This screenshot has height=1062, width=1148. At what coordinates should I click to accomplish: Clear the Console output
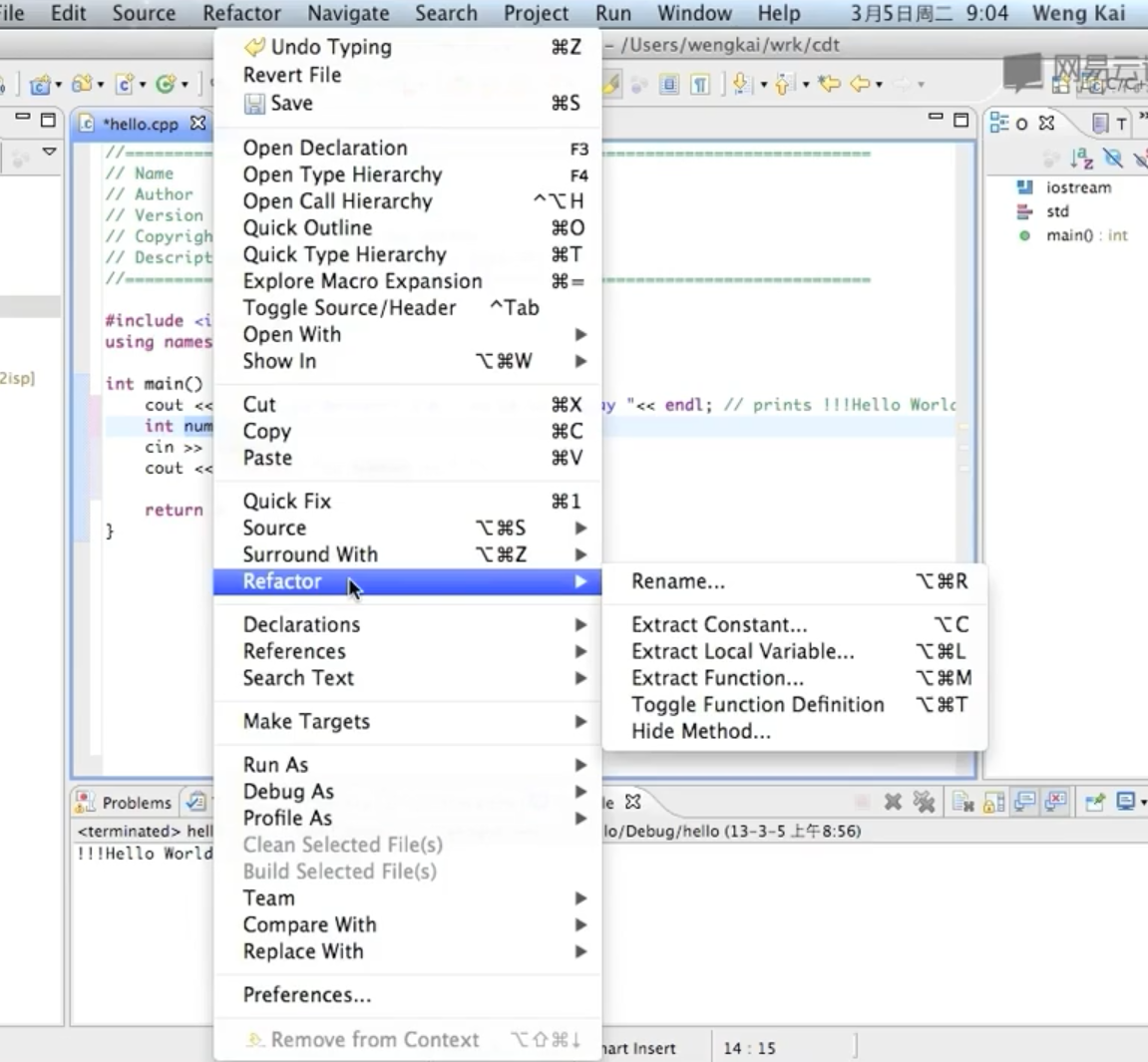point(964,802)
